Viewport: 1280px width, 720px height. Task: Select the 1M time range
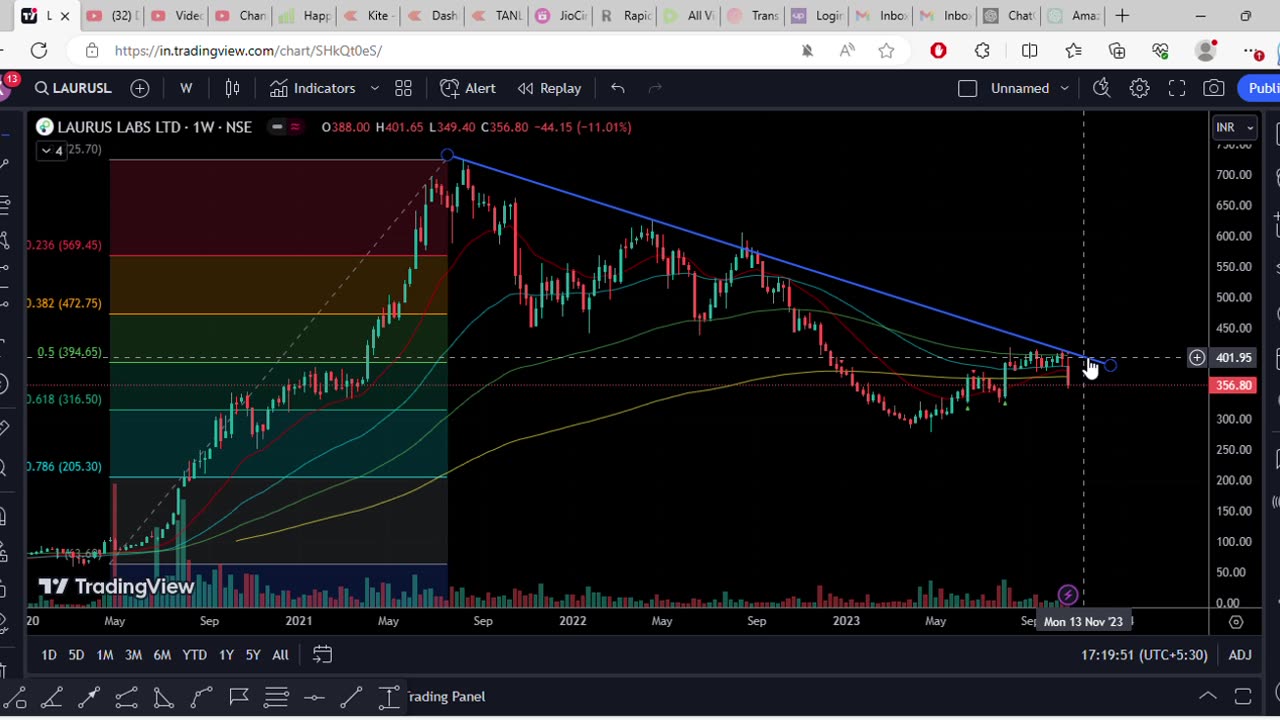pos(104,655)
